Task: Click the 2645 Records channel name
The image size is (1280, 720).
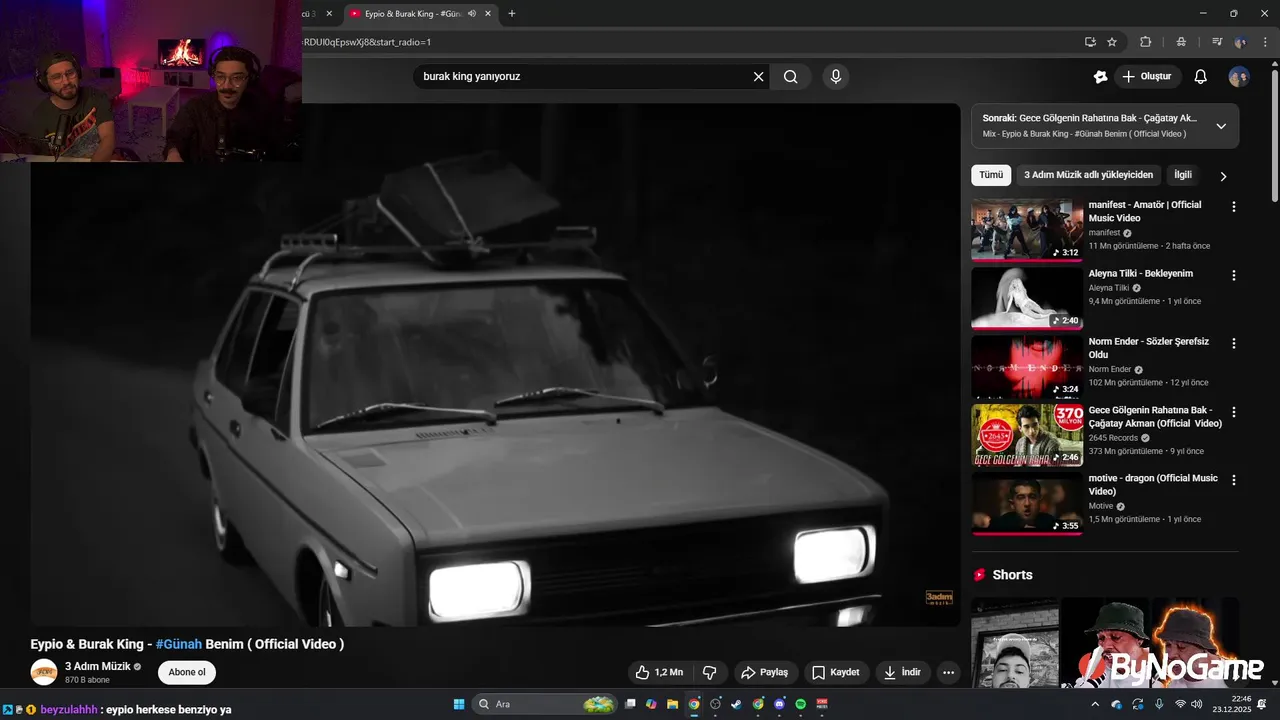Action: [x=1113, y=438]
